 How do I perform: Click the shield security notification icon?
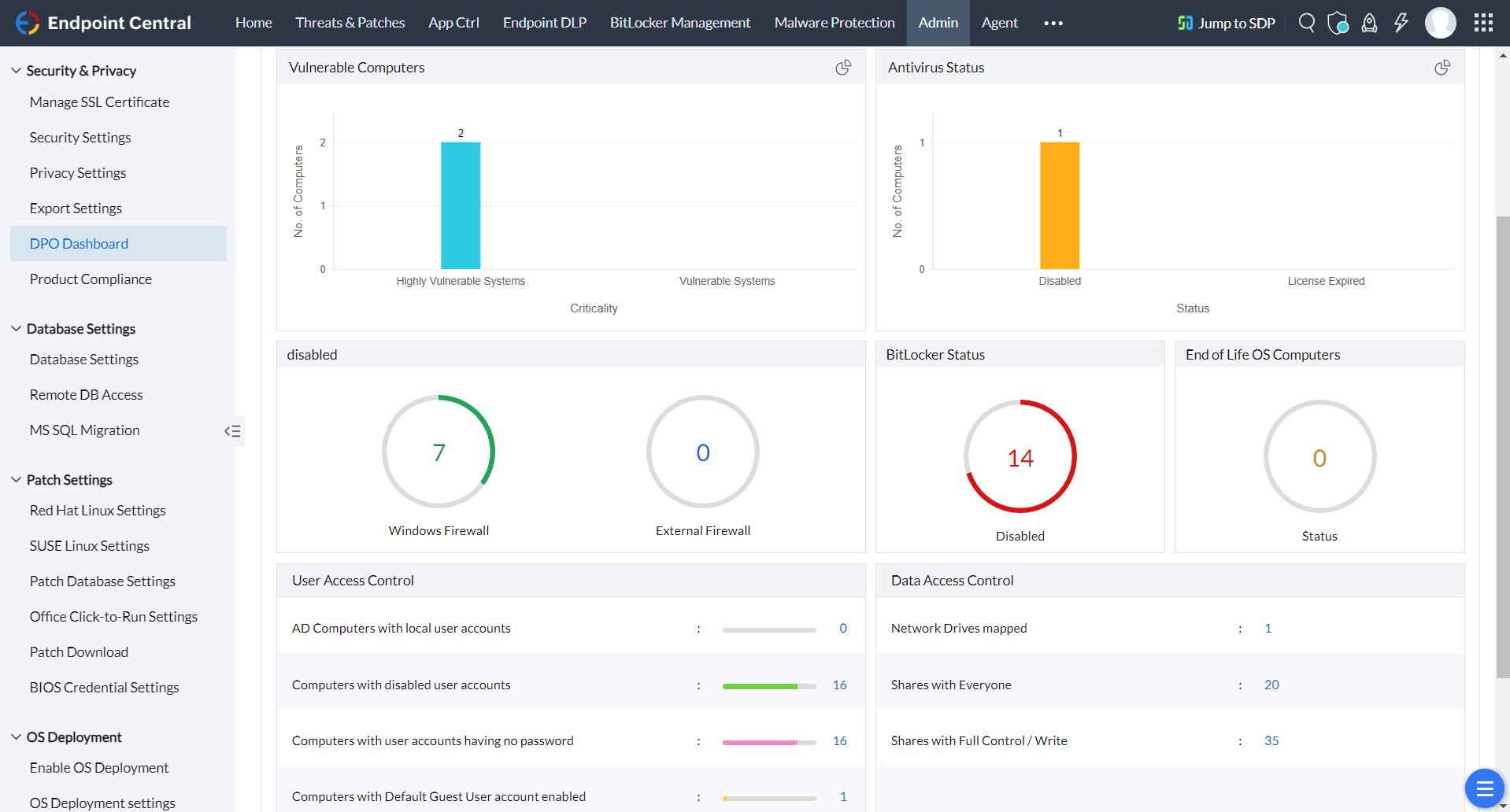click(x=1338, y=23)
